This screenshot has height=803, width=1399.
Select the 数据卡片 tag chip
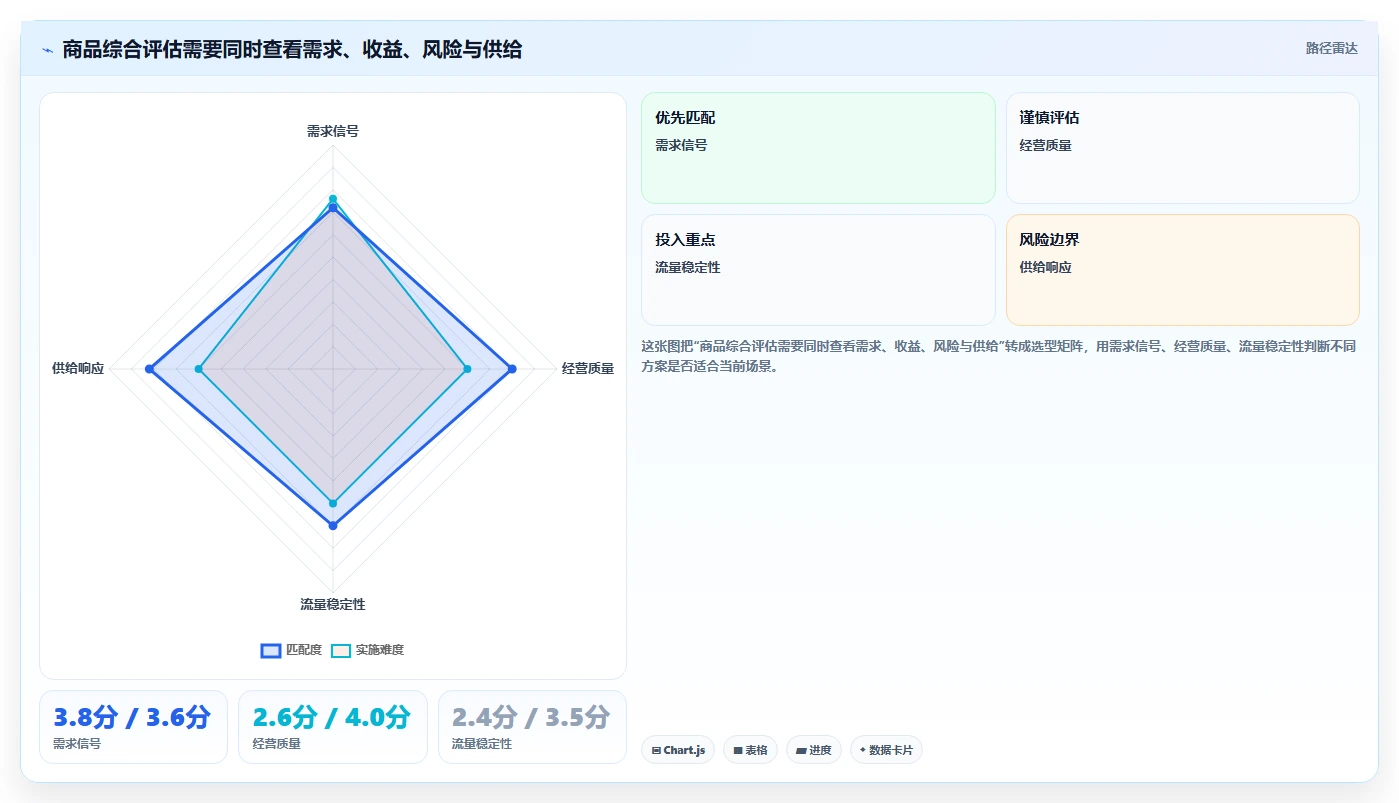886,750
